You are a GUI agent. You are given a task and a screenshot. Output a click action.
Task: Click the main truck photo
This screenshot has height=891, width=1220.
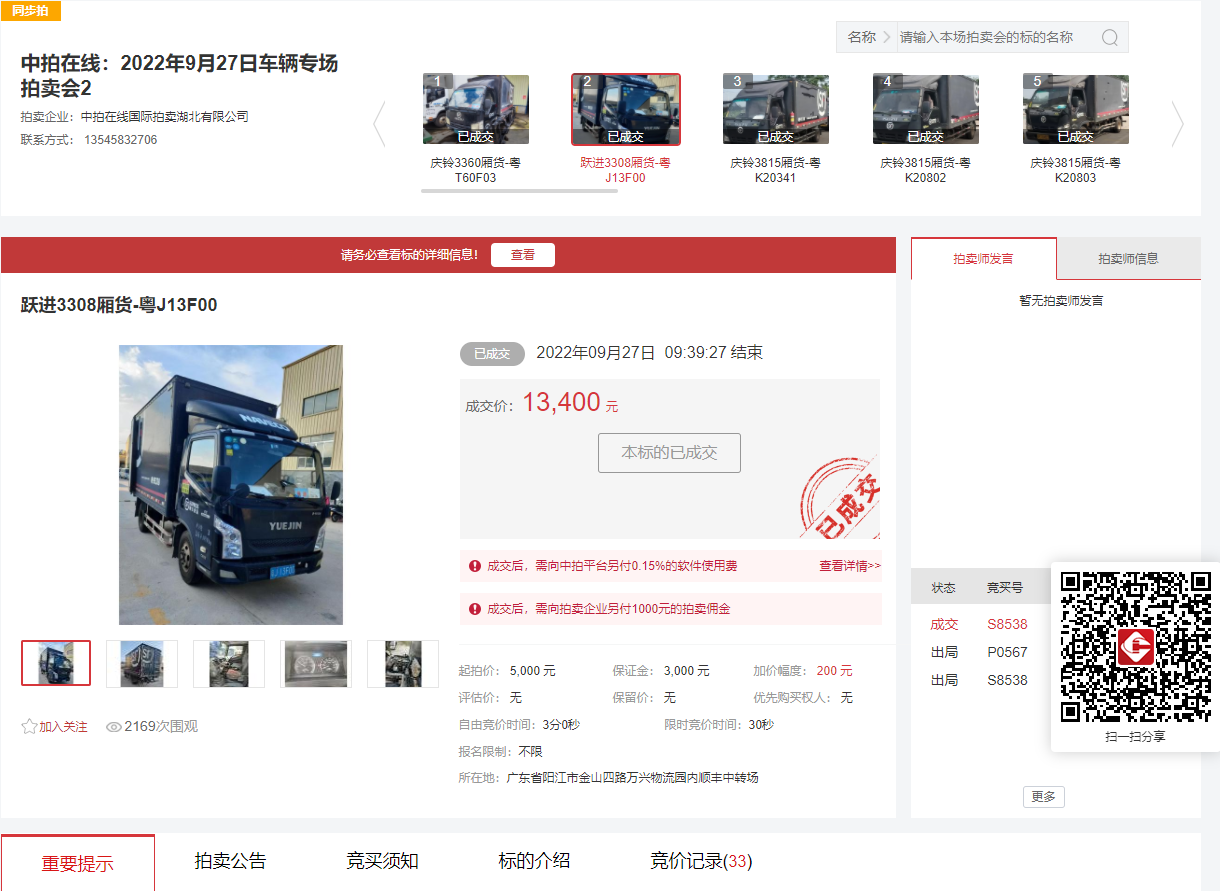[231, 485]
